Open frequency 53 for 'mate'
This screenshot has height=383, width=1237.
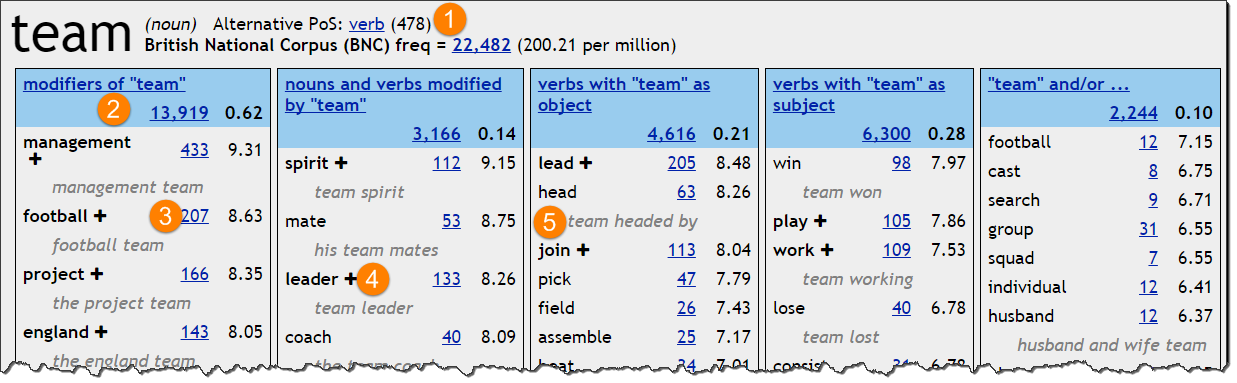[451, 221]
